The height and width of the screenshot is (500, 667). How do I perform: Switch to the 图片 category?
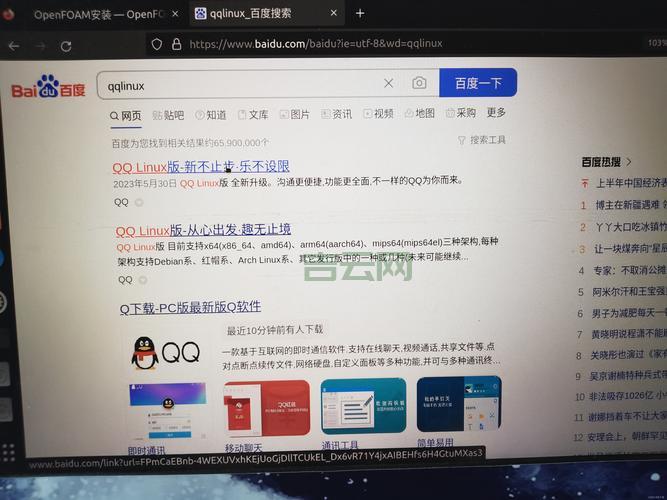(x=294, y=114)
